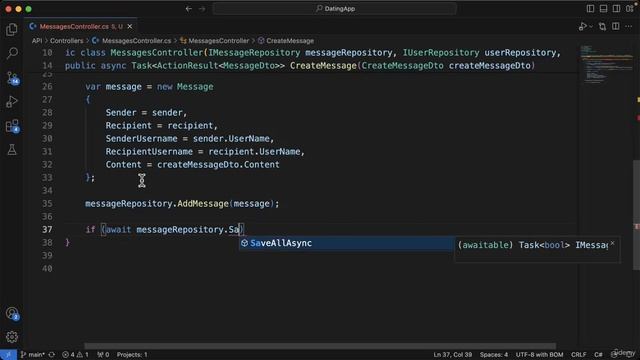Go back with the navigation arrow

(x=189, y=9)
